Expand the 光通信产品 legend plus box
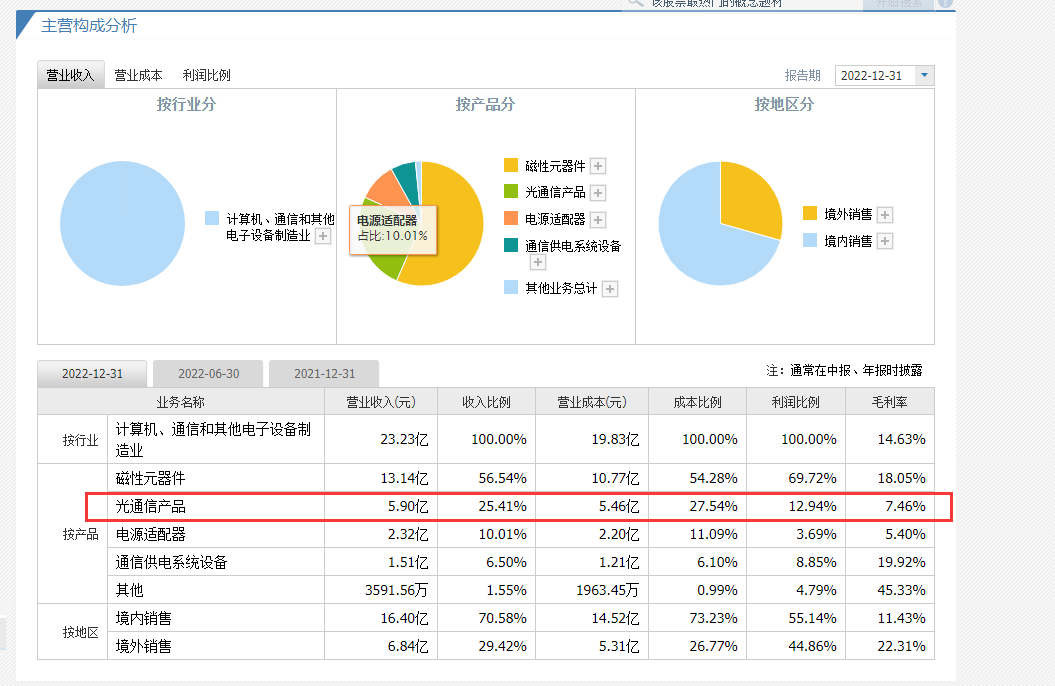The height and width of the screenshot is (686, 1055). pyautogui.click(x=598, y=193)
